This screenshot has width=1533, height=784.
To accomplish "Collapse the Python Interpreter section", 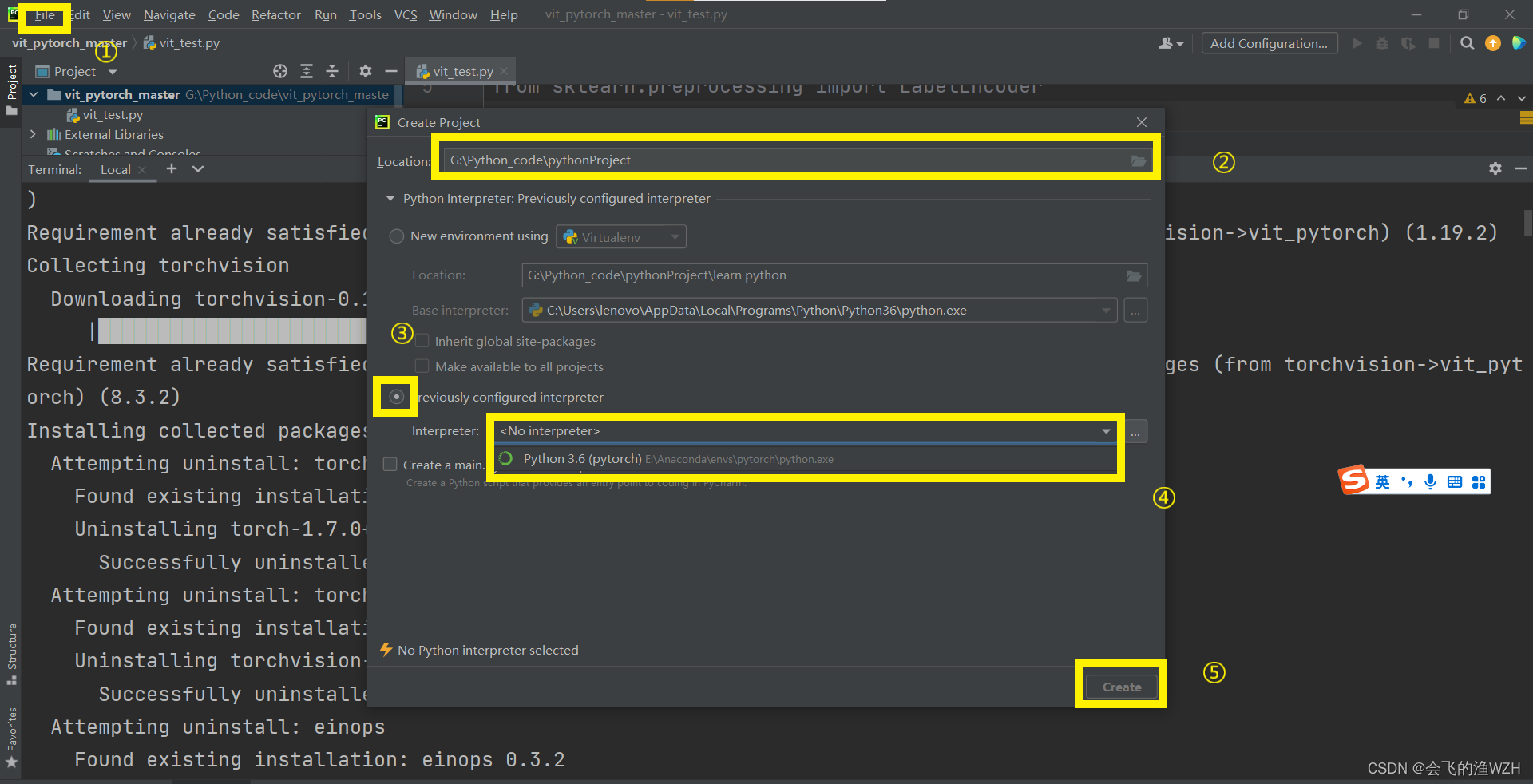I will coord(390,199).
